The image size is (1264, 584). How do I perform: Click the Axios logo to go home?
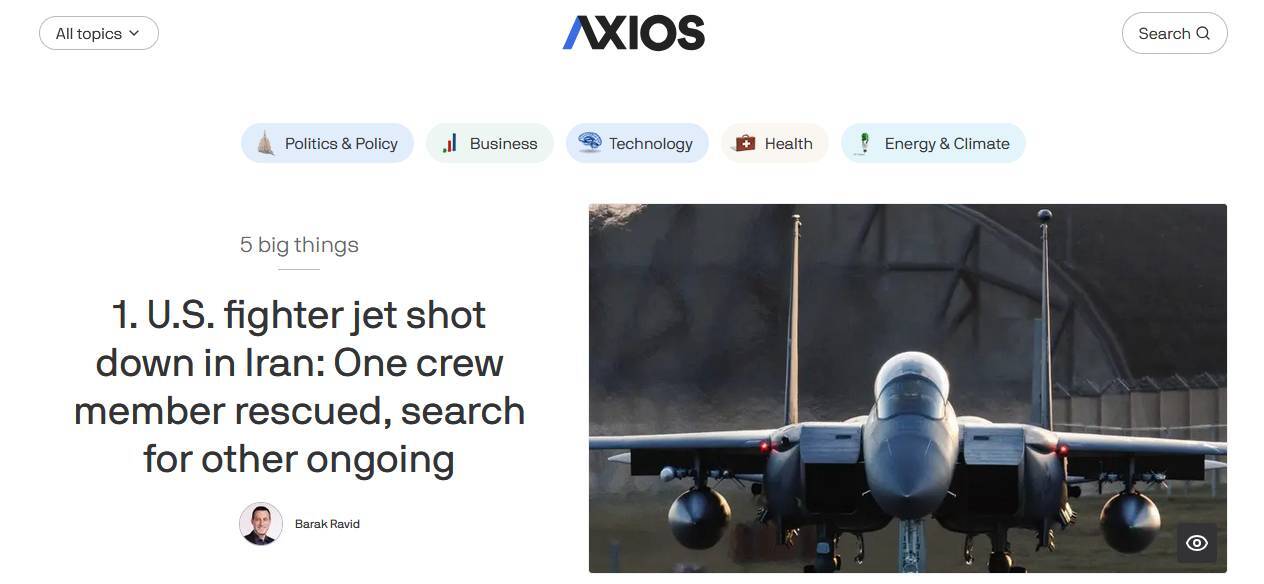click(634, 33)
